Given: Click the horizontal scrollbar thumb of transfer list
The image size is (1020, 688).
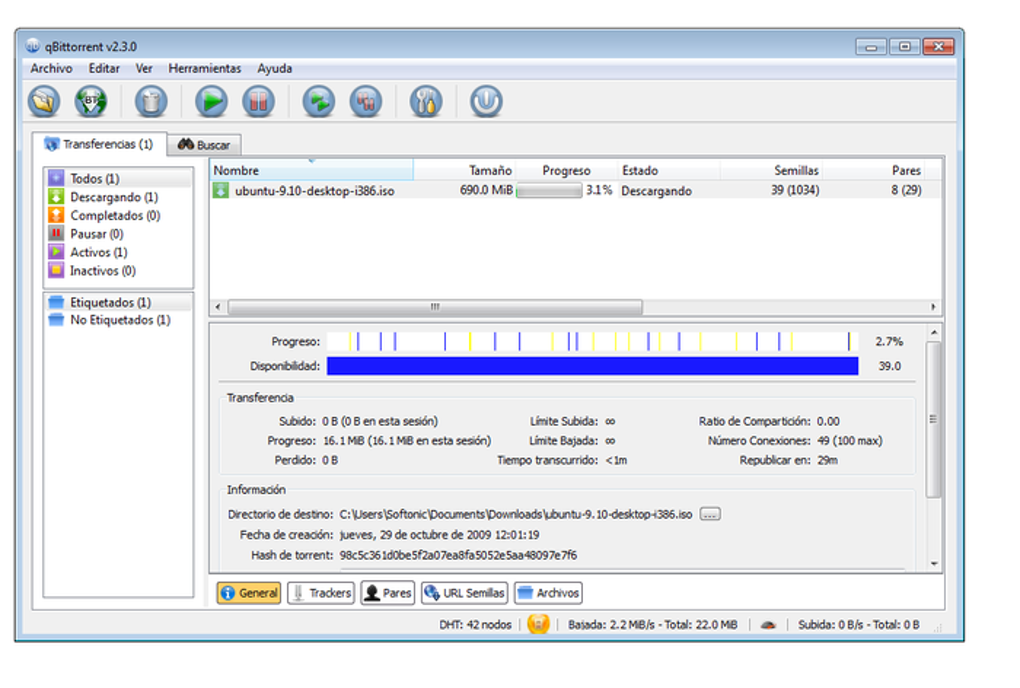Looking at the screenshot, I should (x=435, y=306).
